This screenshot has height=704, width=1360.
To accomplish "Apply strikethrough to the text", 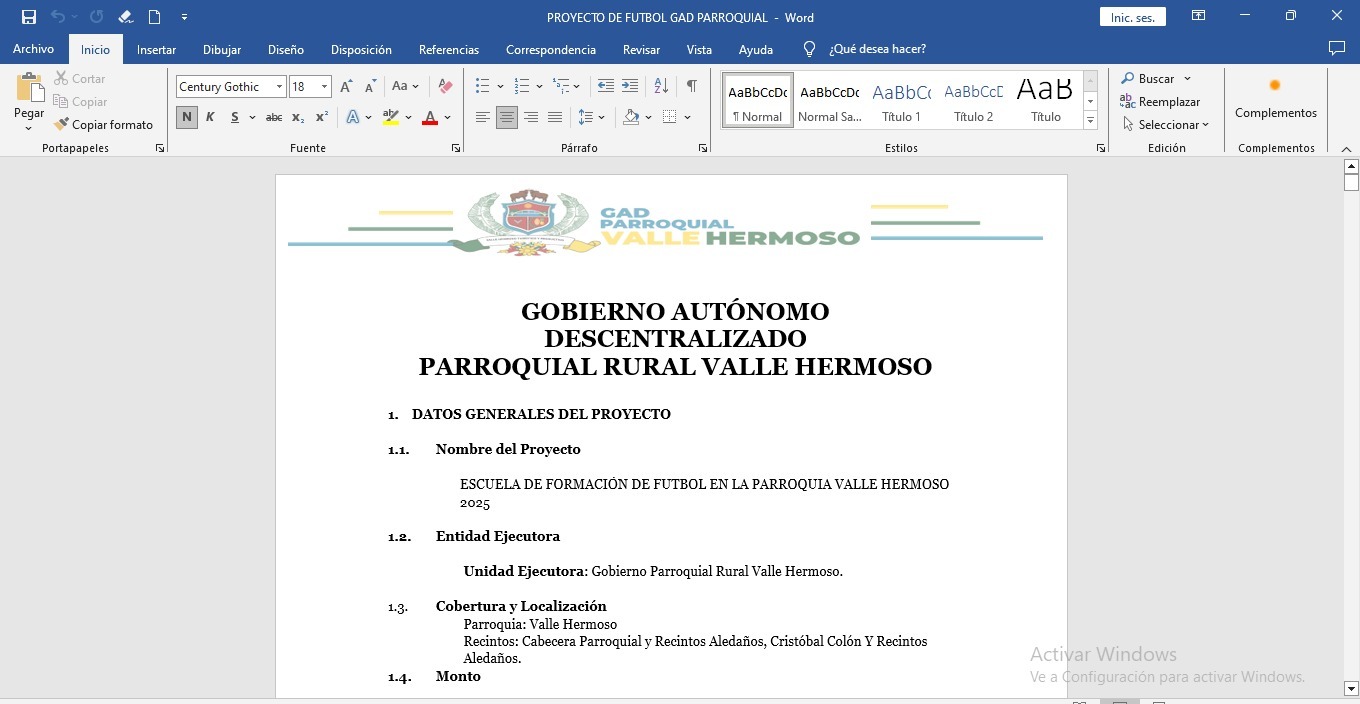I will (273, 118).
